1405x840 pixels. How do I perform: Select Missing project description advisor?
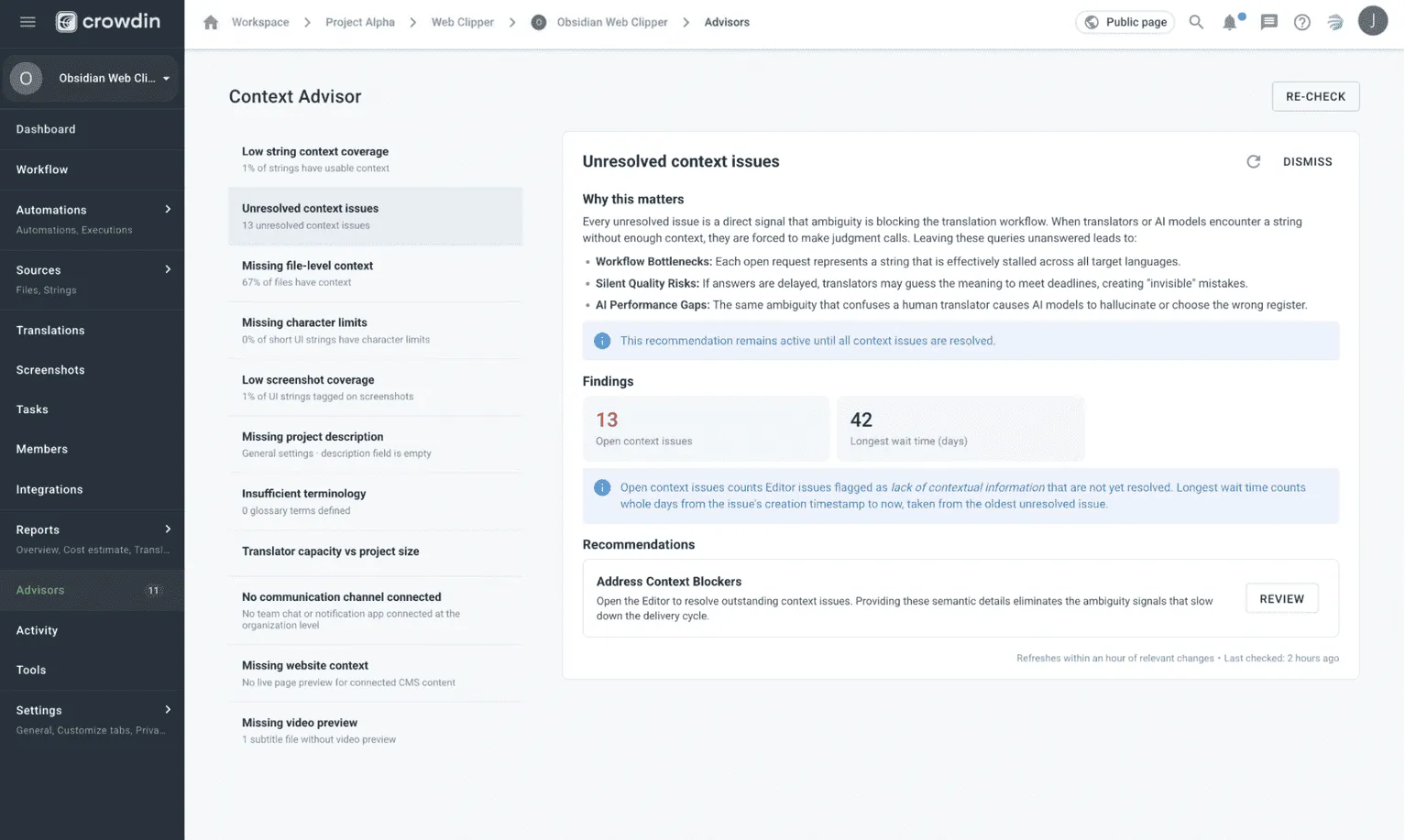375,444
